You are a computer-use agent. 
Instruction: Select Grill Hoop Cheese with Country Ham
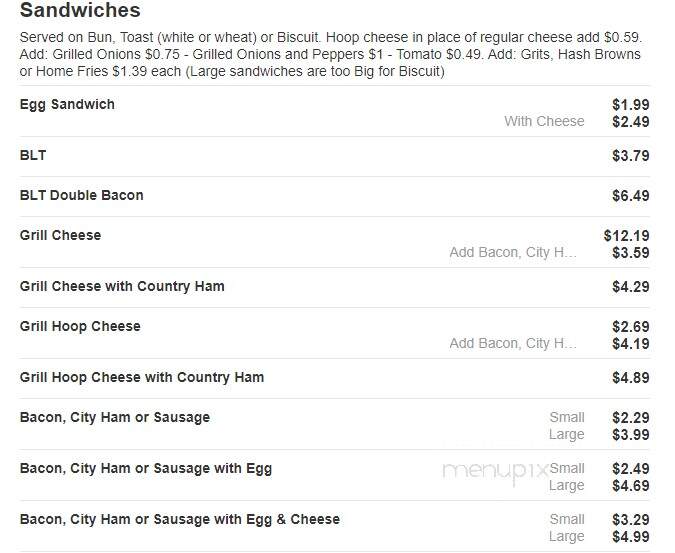click(x=142, y=377)
